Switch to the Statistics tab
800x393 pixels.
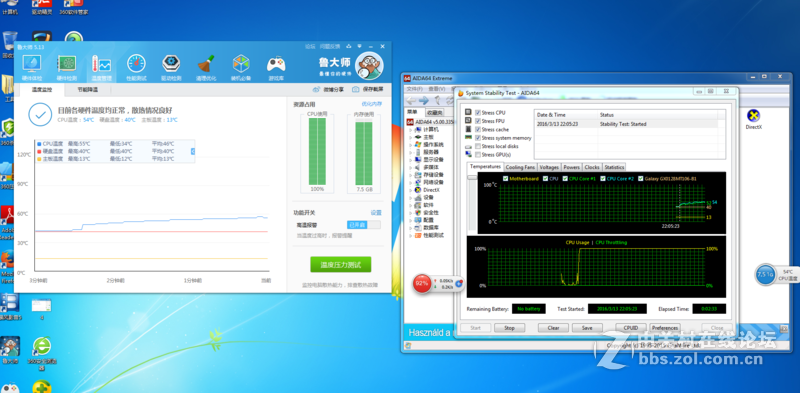point(614,167)
